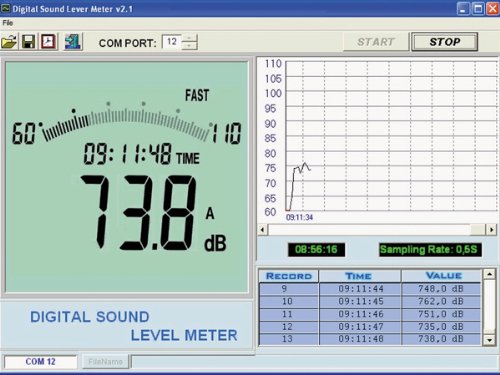Screen dimensions: 500x375
Task: Click the COM PORT number field
Action: click(x=172, y=42)
